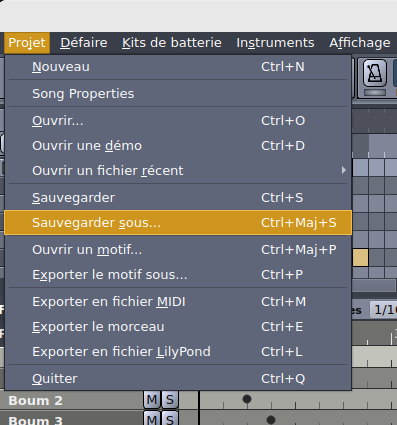397x425 pixels.
Task: Mute the Boum 2 instrument
Action: [x=152, y=399]
